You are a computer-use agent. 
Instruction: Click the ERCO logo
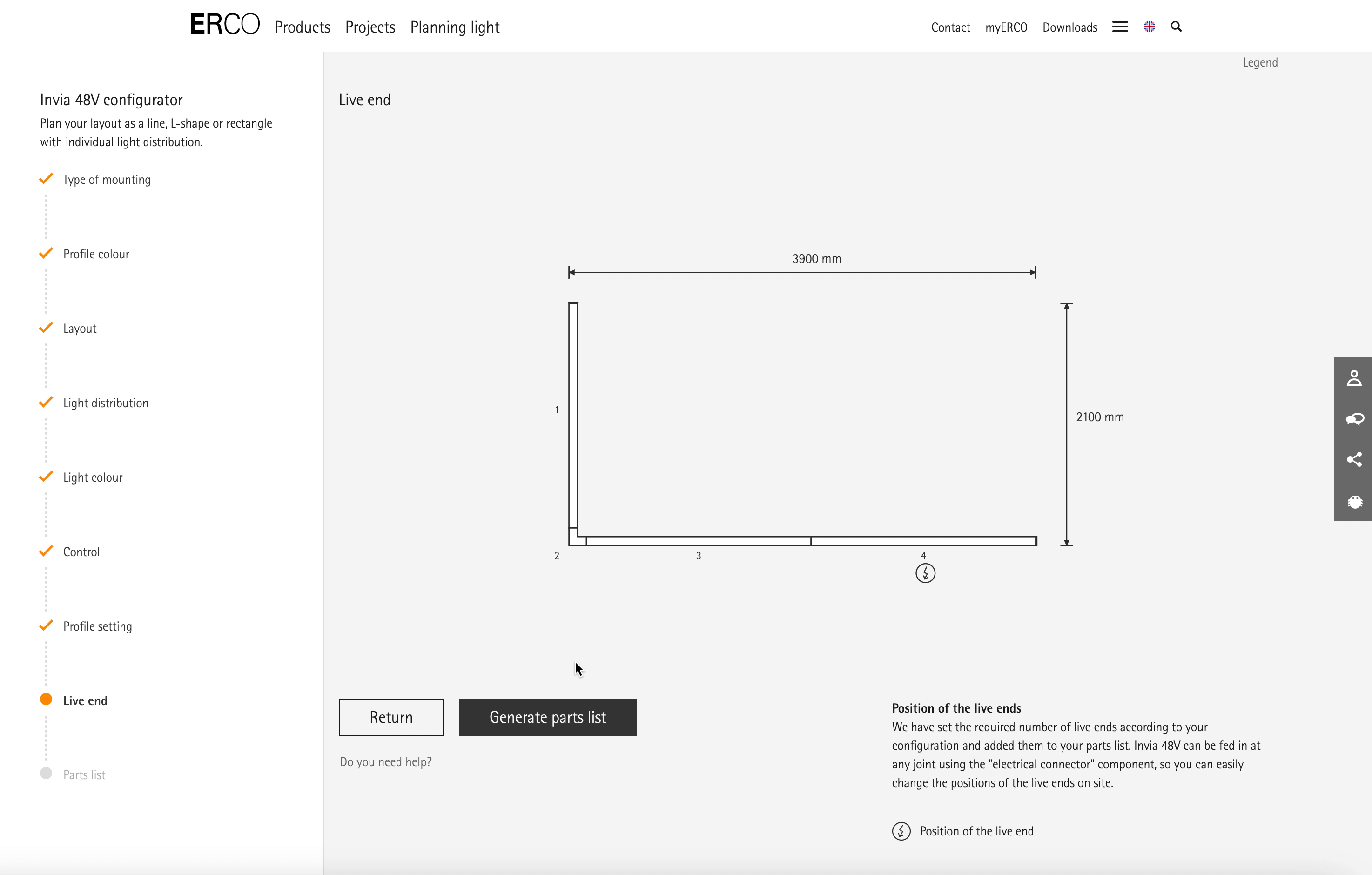(224, 25)
